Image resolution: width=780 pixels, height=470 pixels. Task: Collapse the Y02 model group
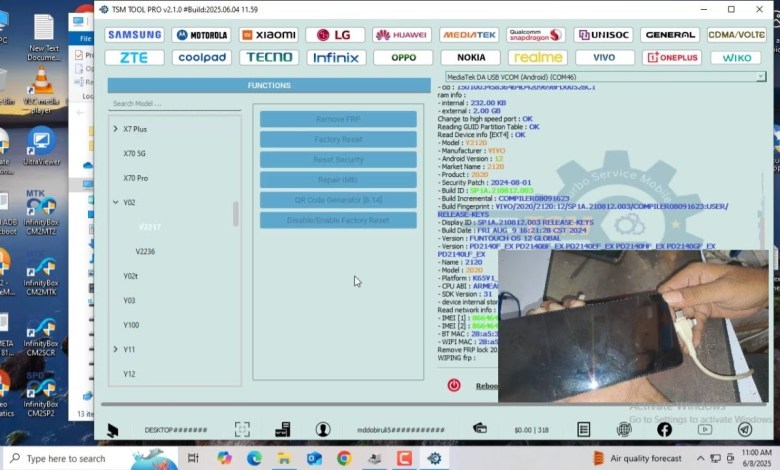(x=116, y=202)
